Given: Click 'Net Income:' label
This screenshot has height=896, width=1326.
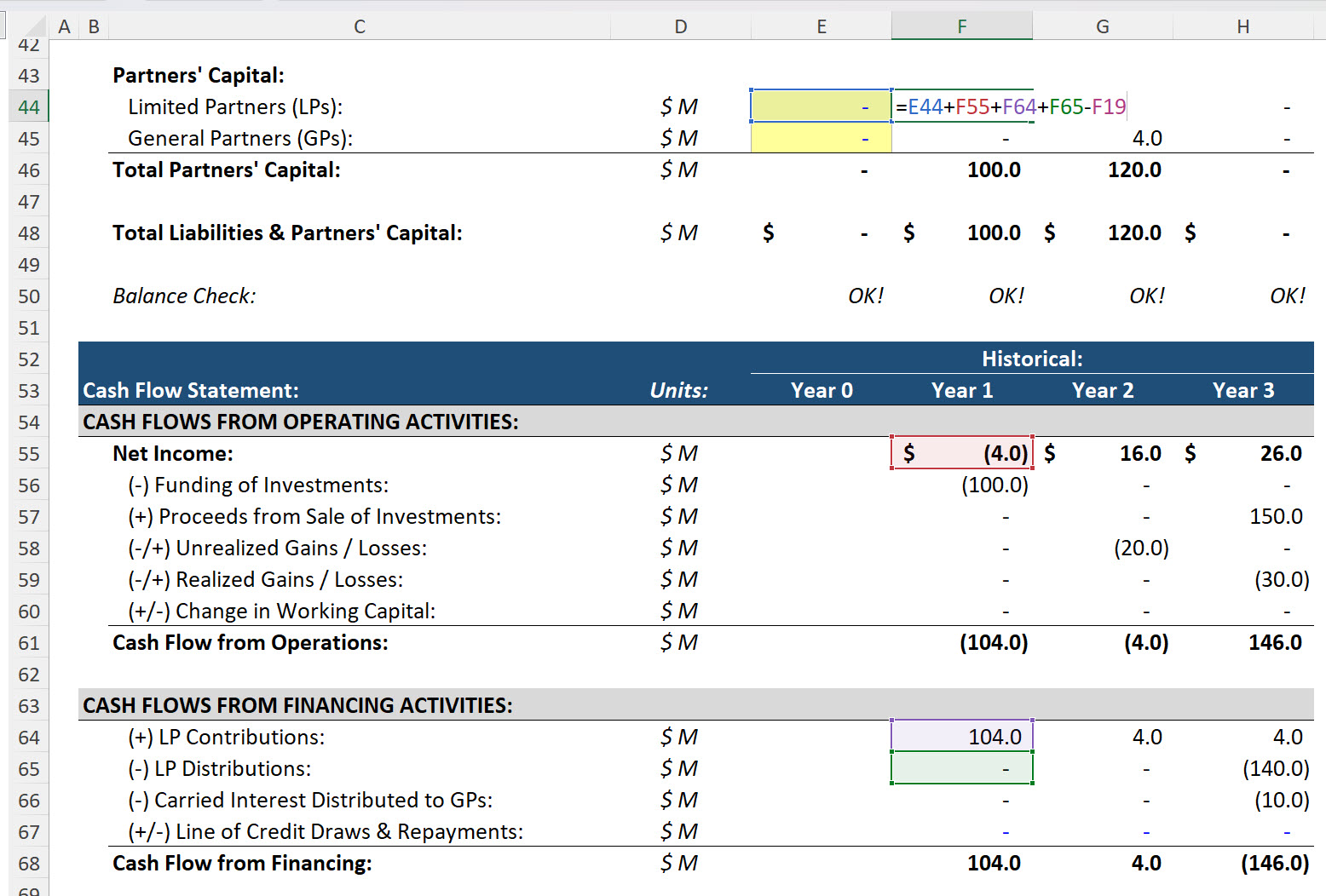Looking at the screenshot, I should [x=173, y=453].
